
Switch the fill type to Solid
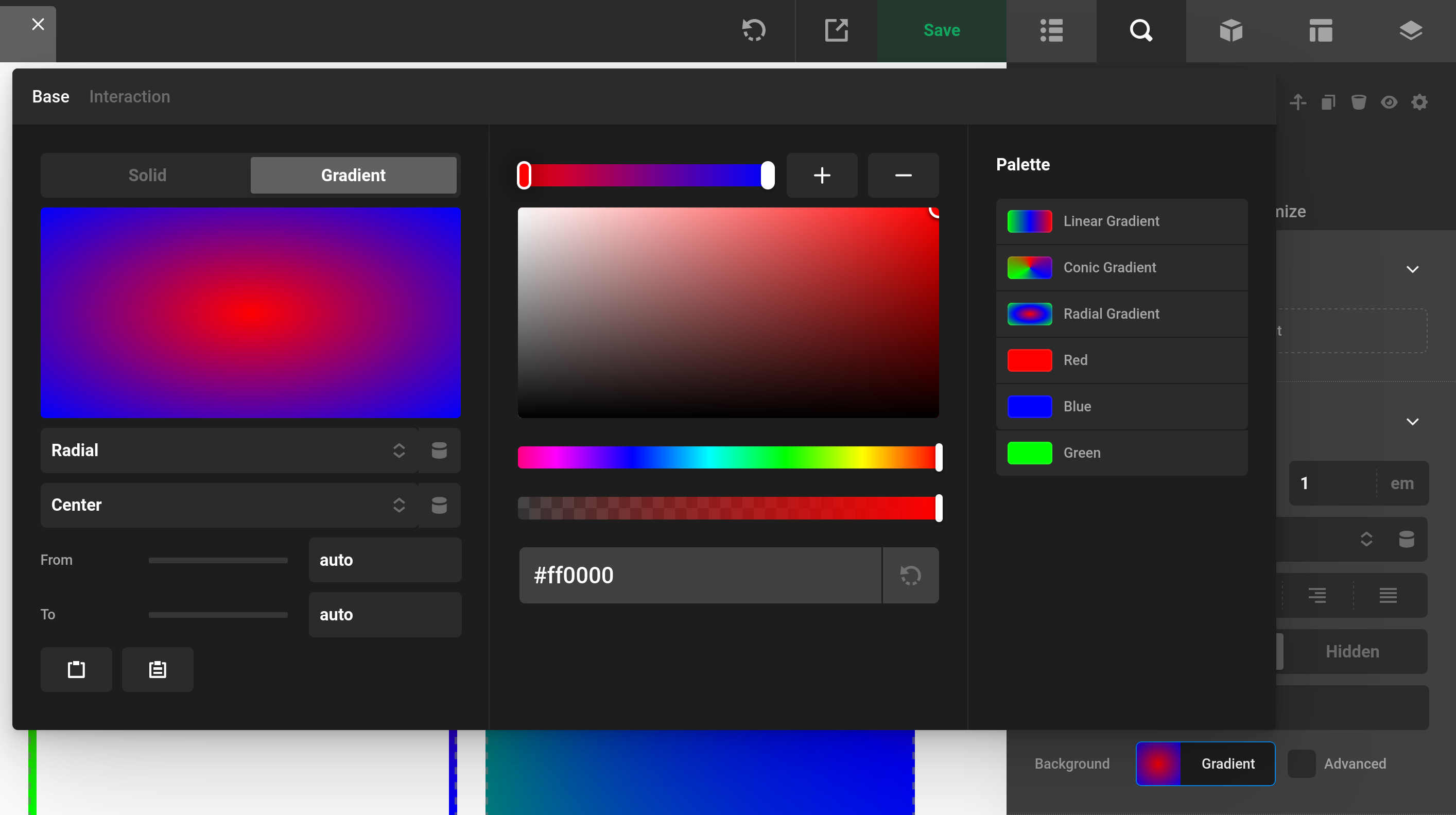point(147,175)
